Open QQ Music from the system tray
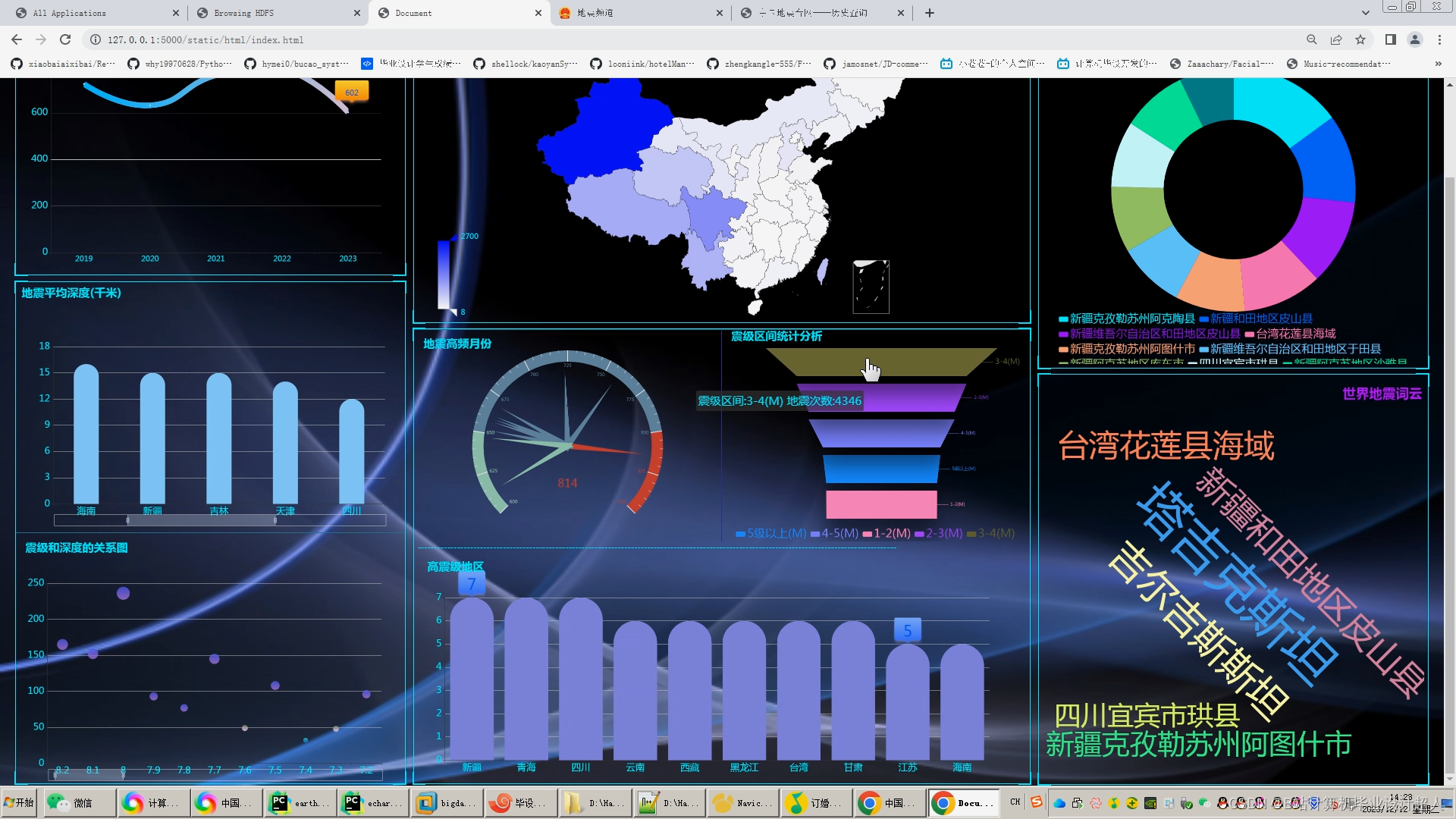The width and height of the screenshot is (1456, 819). pyautogui.click(x=1114, y=804)
